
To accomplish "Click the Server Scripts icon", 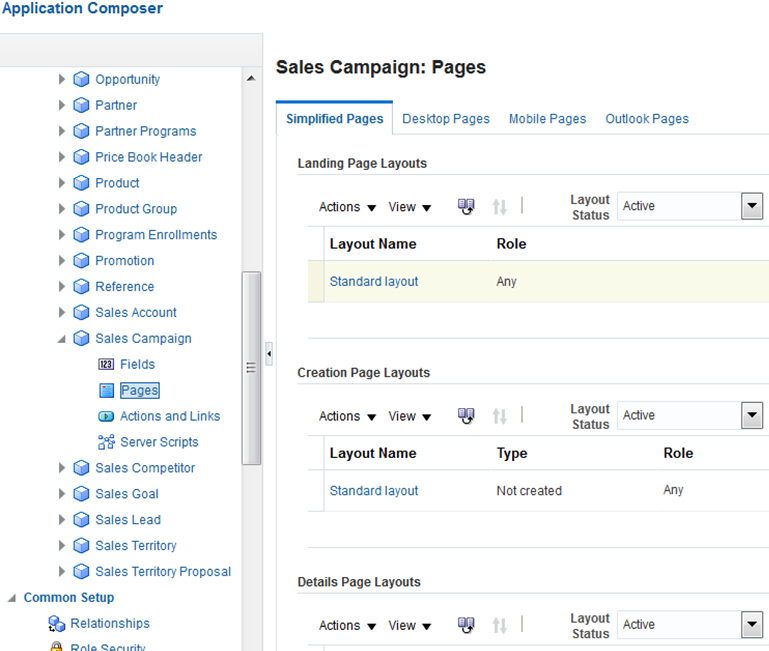I will [x=106, y=442].
